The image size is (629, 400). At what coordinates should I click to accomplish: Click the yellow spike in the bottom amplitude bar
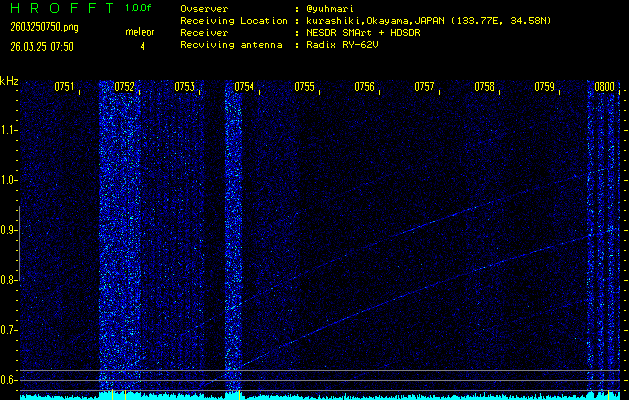[113, 394]
